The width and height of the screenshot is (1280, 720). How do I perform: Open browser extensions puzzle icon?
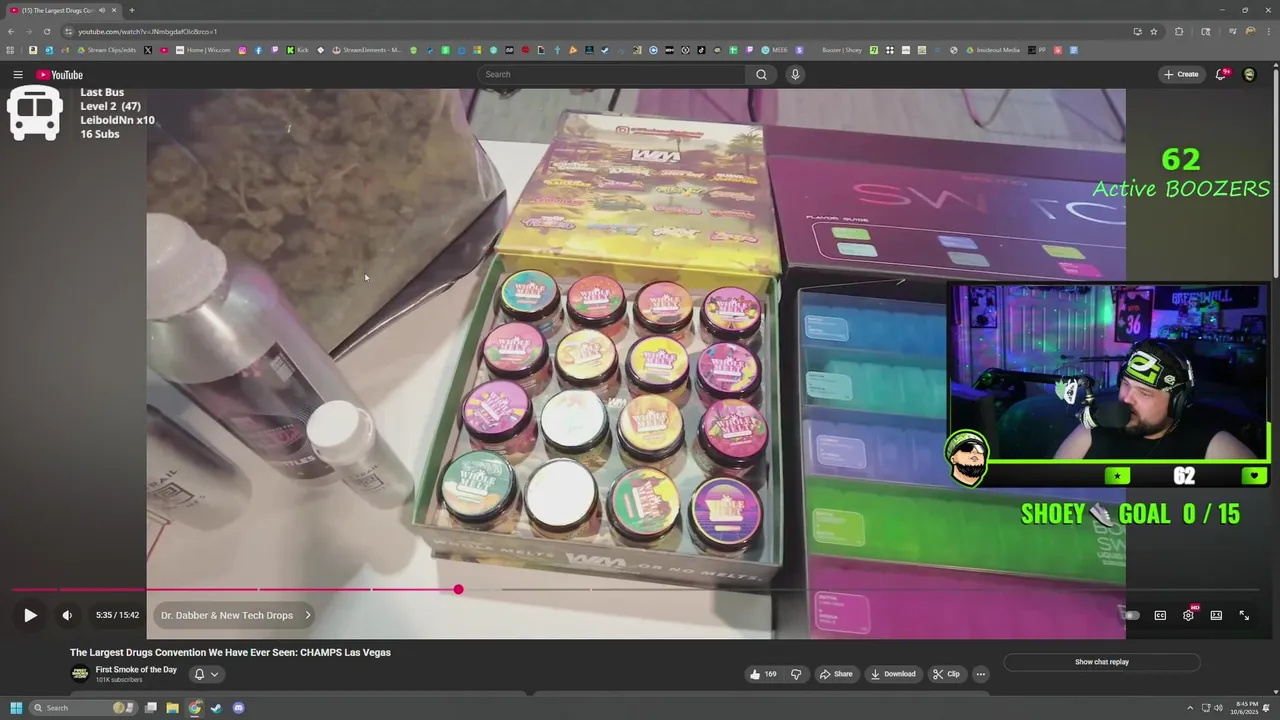click(1179, 31)
